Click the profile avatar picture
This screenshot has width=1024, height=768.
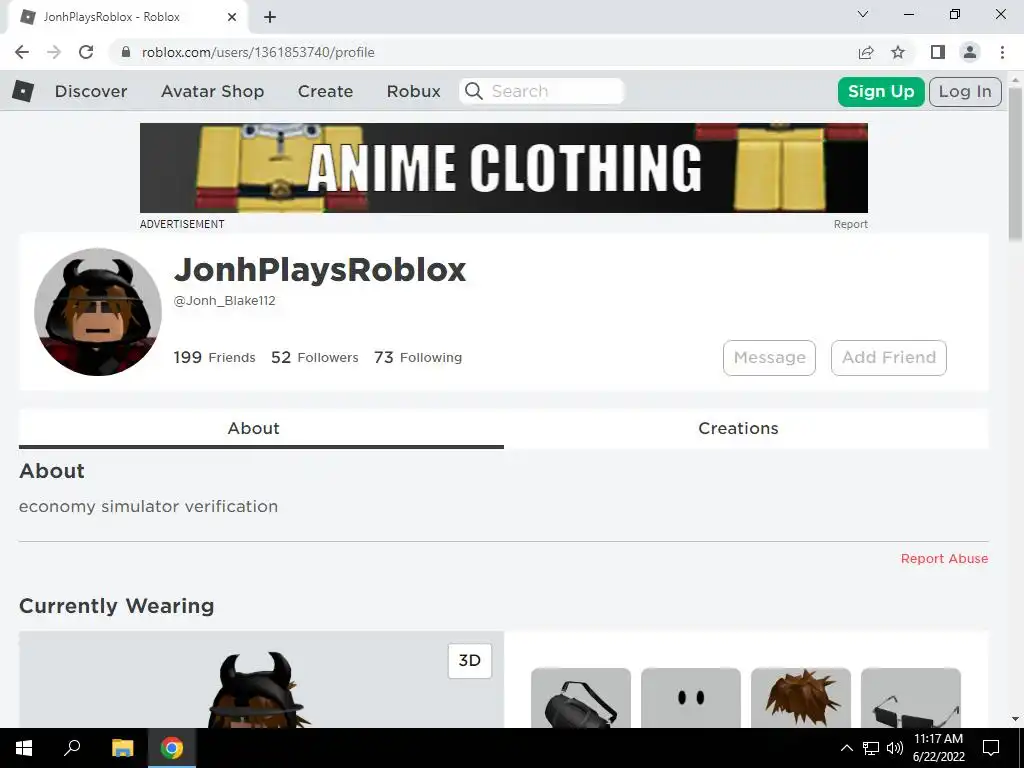tap(98, 312)
